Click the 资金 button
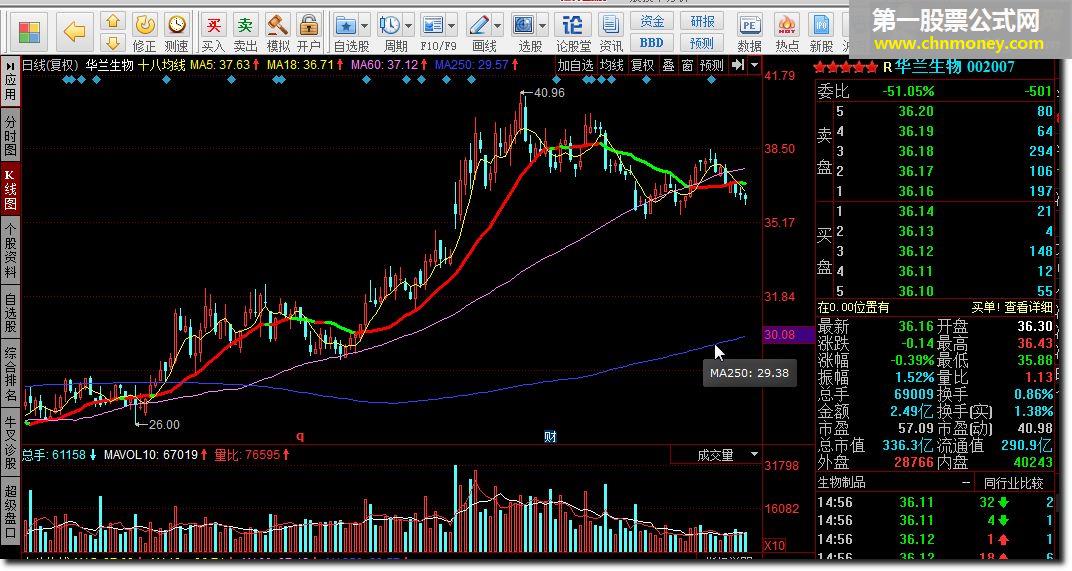1072x571 pixels. tap(652, 21)
